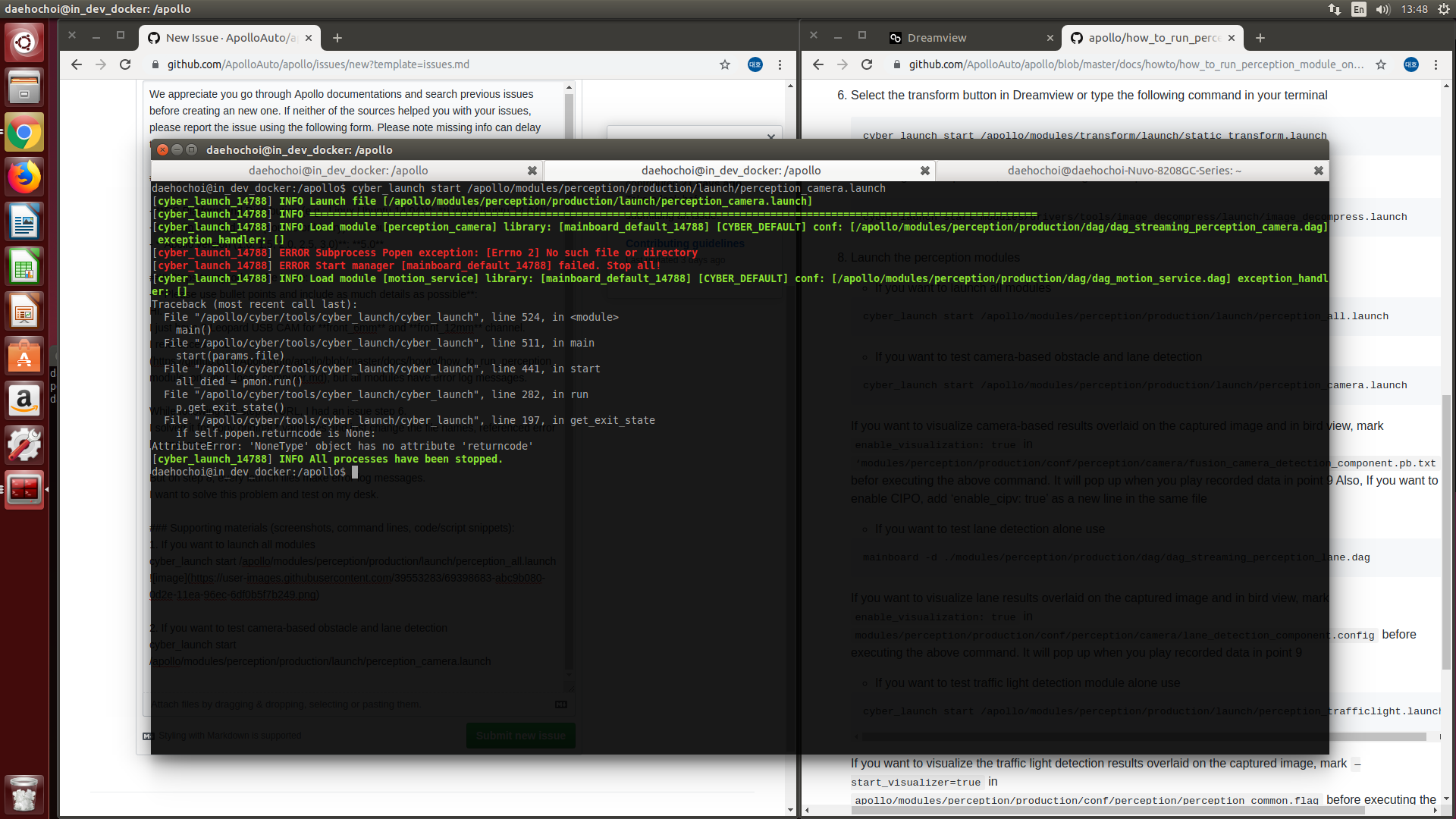Launch Firefox from the launcher
This screenshot has width=1456, height=819.
(x=24, y=177)
